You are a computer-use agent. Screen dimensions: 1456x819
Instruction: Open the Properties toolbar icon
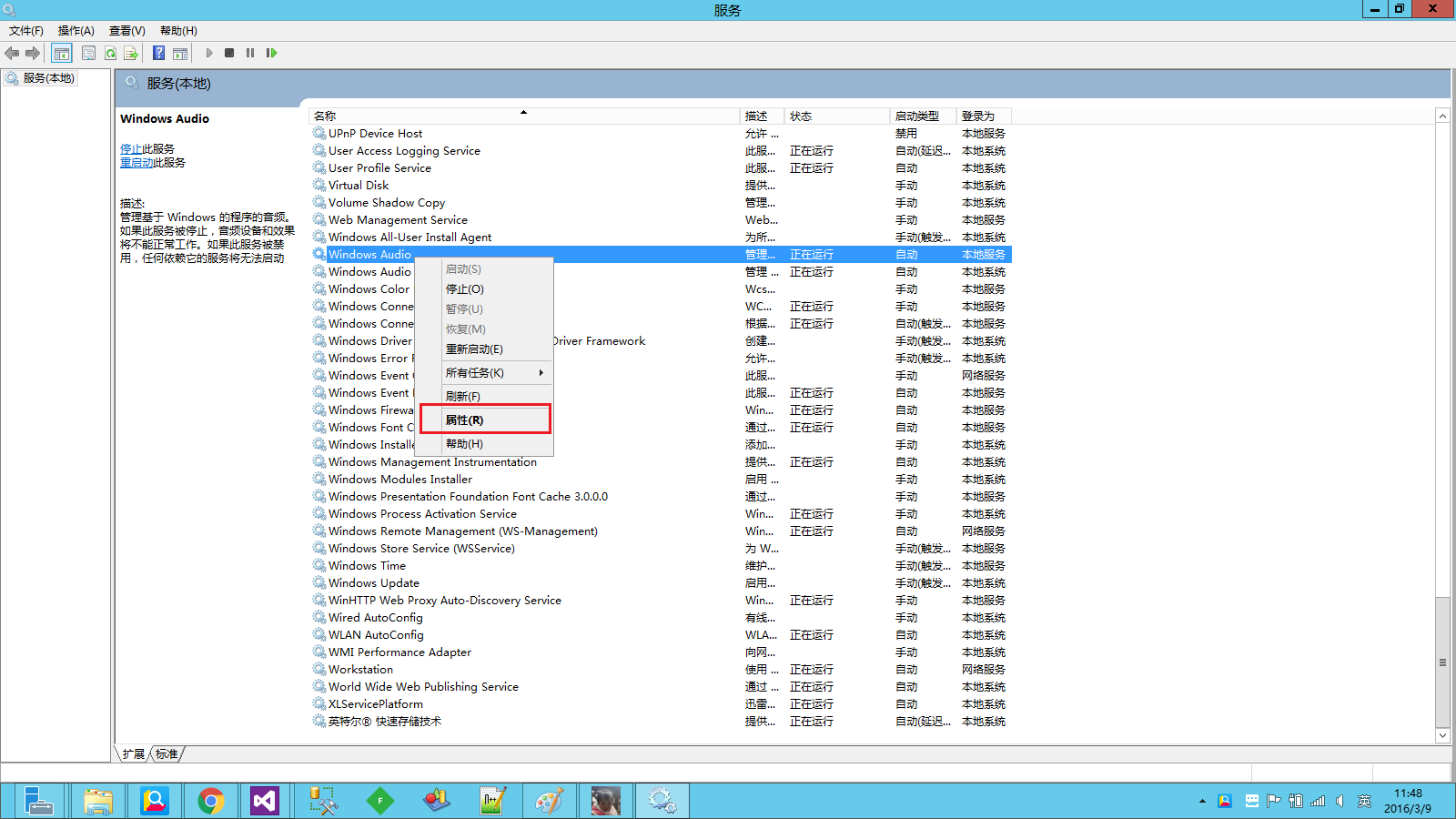click(x=88, y=53)
